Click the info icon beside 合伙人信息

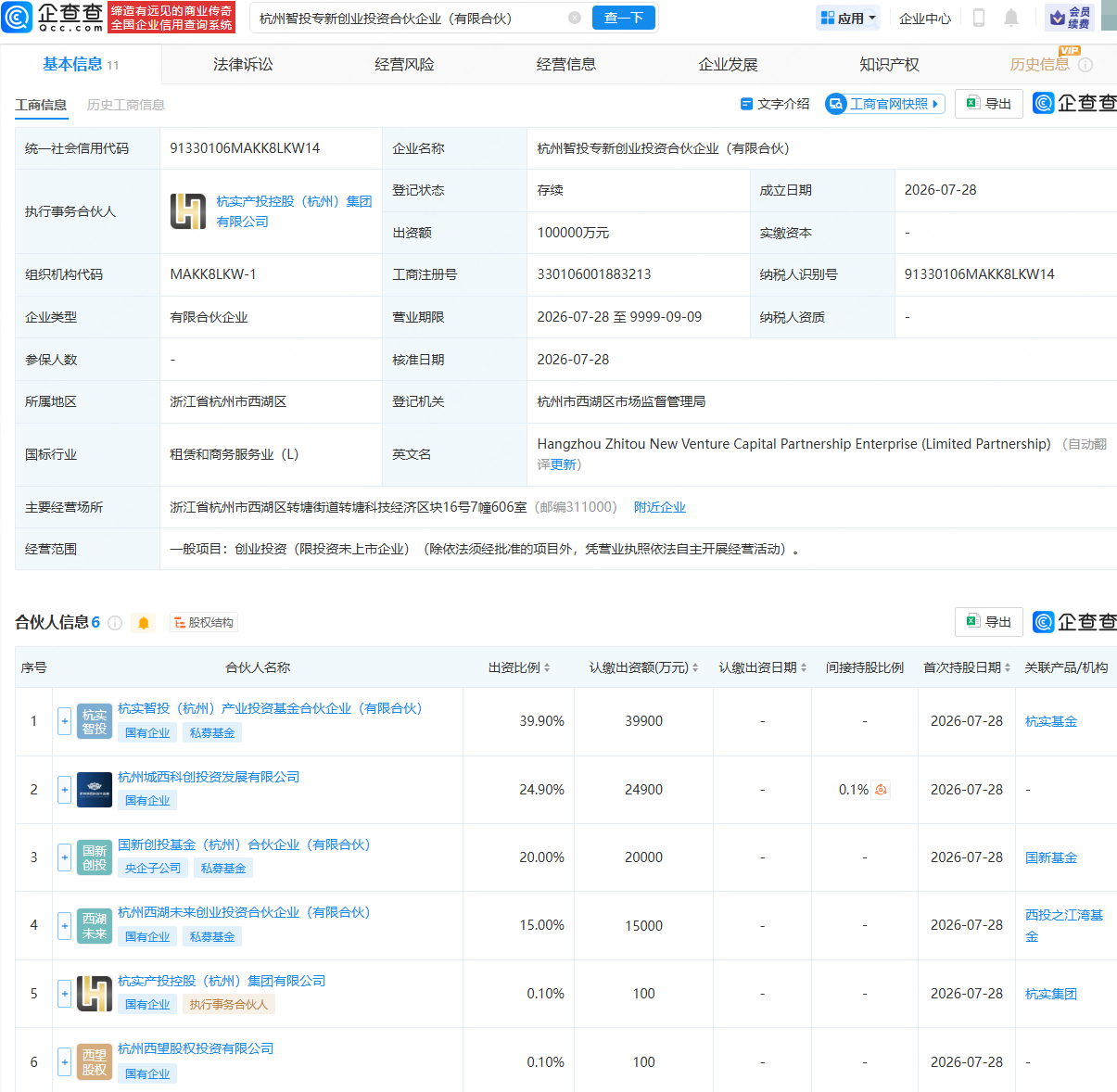click(x=115, y=623)
